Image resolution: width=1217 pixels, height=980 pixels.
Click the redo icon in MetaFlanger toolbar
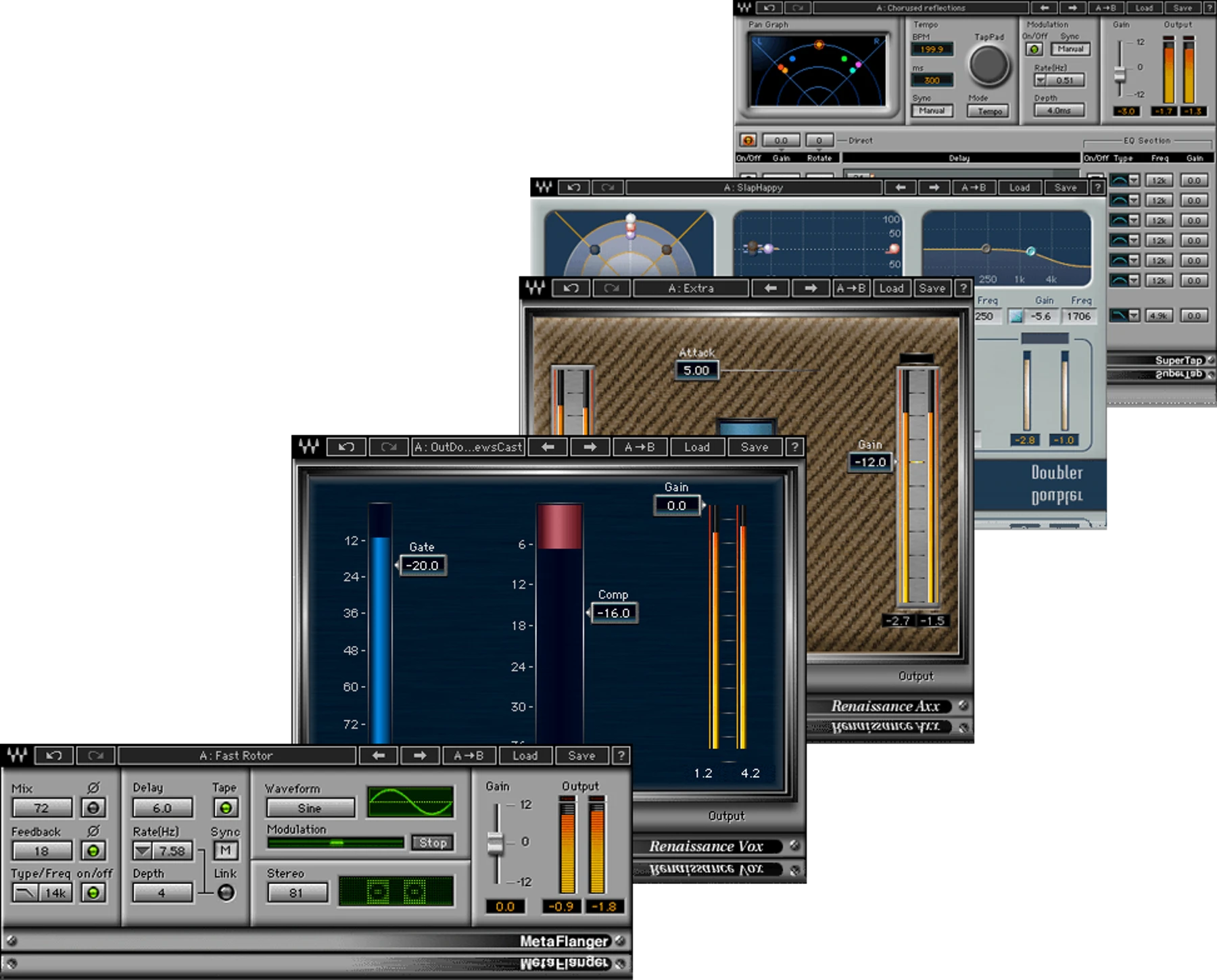tap(96, 756)
